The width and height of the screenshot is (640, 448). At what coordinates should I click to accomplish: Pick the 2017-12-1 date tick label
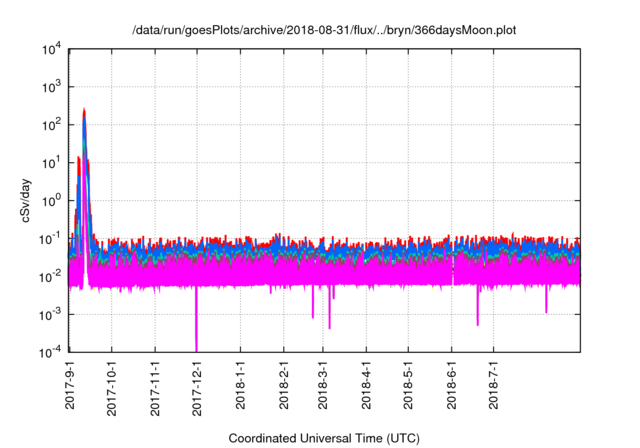198,387
